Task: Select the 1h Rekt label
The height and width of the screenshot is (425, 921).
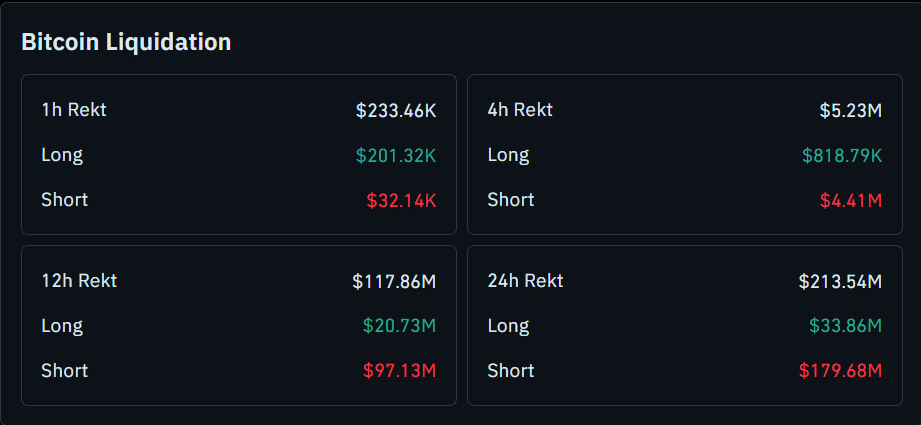Action: (74, 110)
